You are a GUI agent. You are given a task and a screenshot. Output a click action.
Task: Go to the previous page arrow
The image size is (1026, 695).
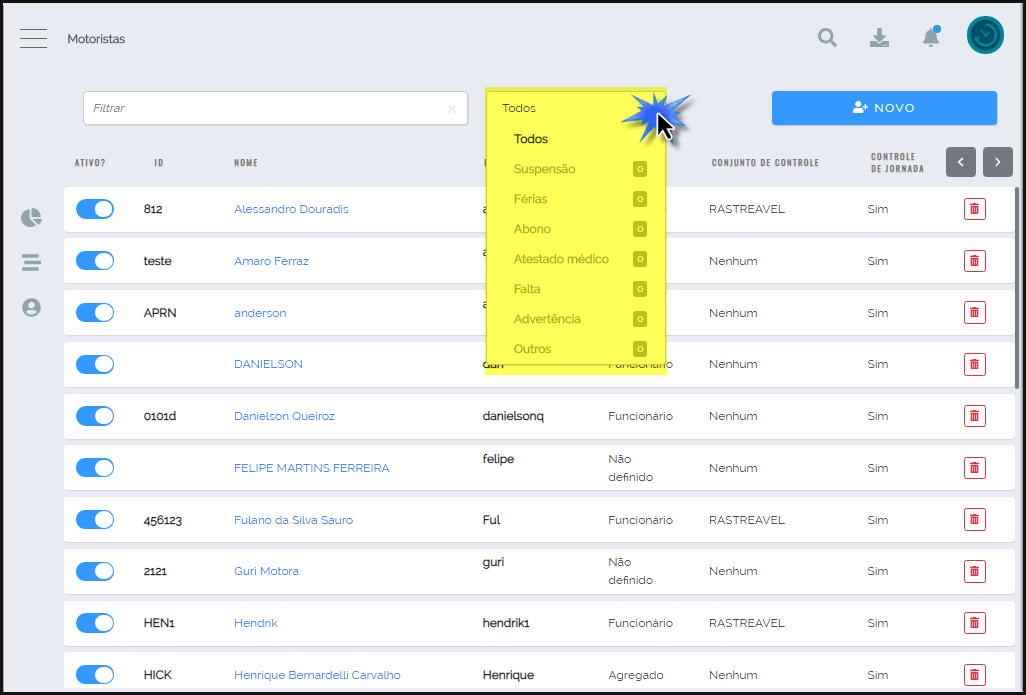tap(960, 162)
